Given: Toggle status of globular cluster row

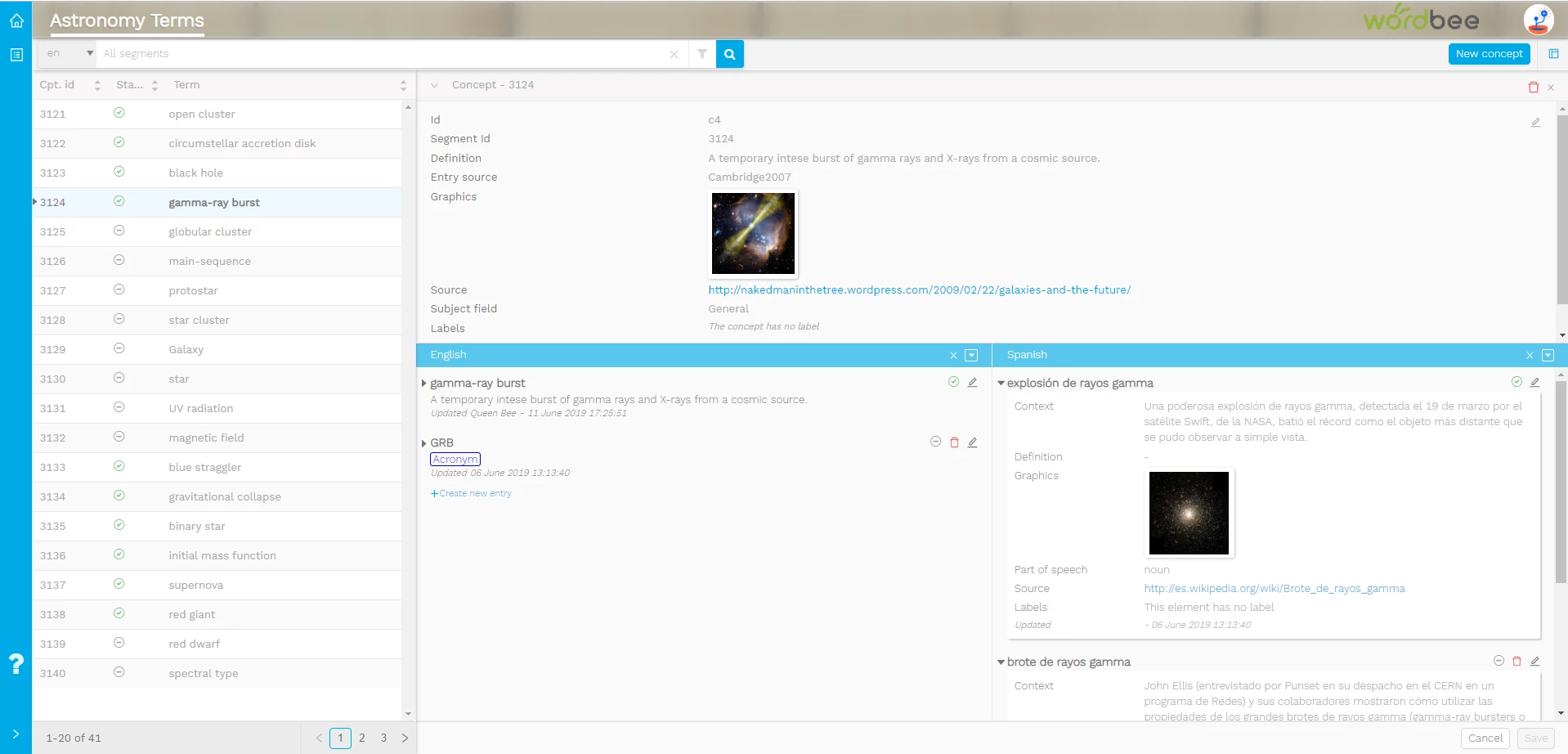Looking at the screenshot, I should click(119, 231).
